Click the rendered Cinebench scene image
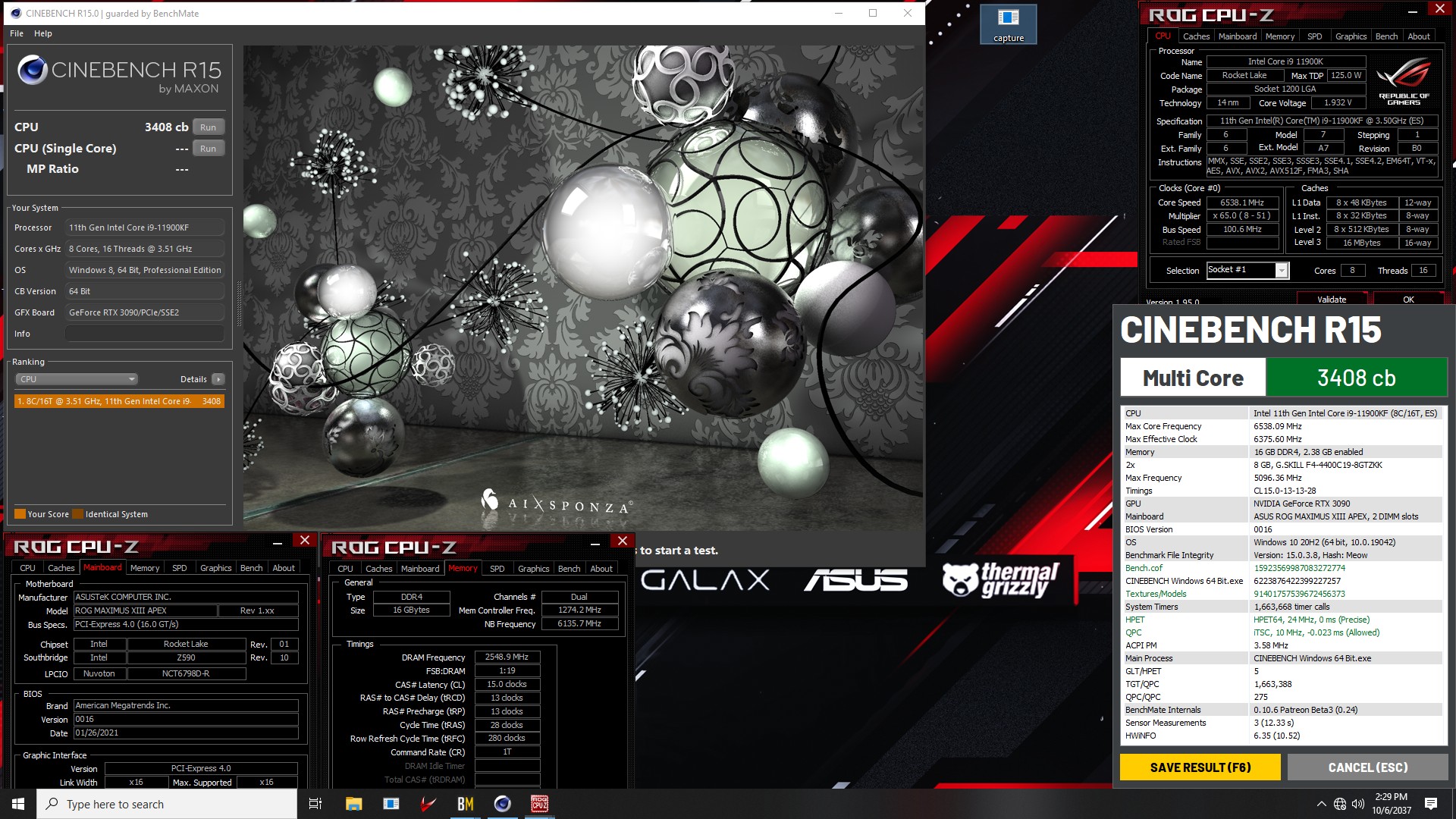 (583, 287)
